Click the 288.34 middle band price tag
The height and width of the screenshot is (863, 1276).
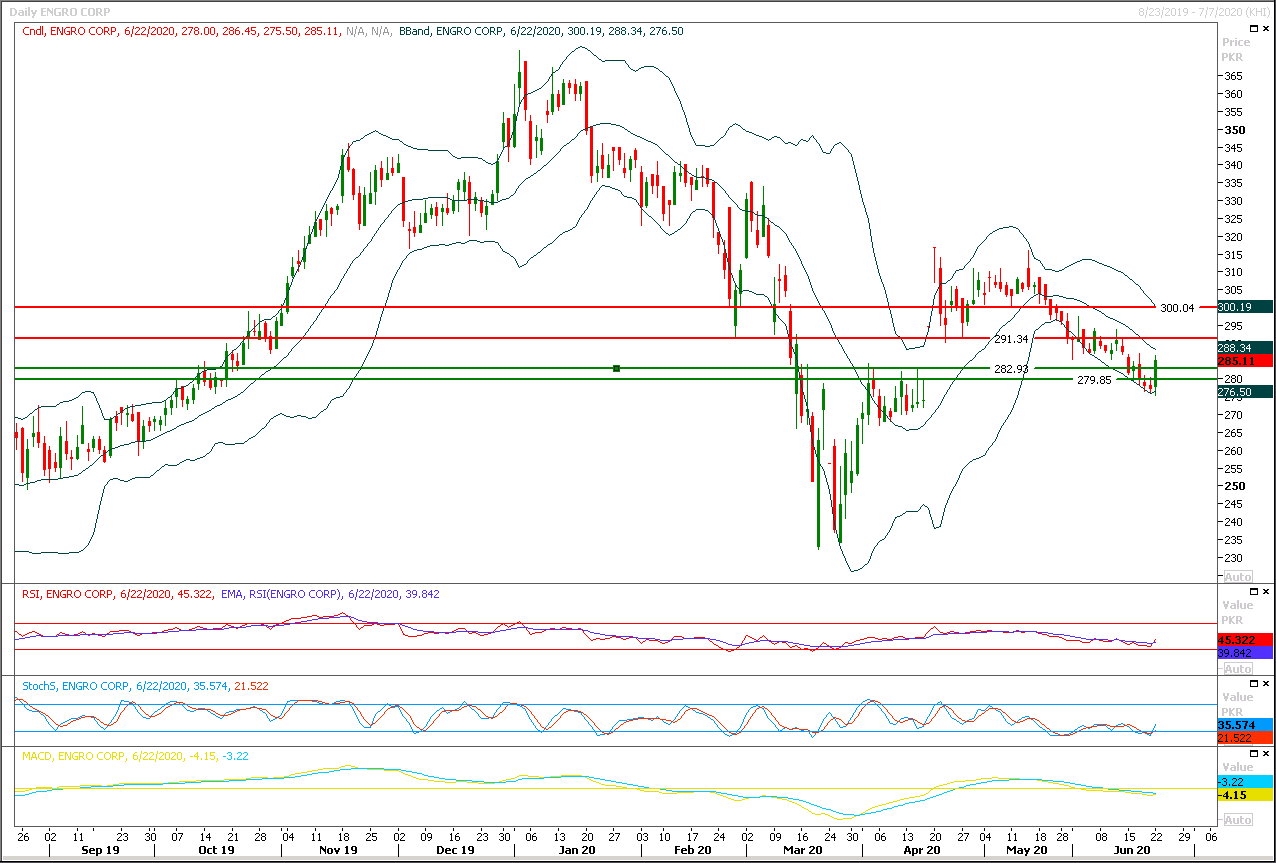[1245, 347]
